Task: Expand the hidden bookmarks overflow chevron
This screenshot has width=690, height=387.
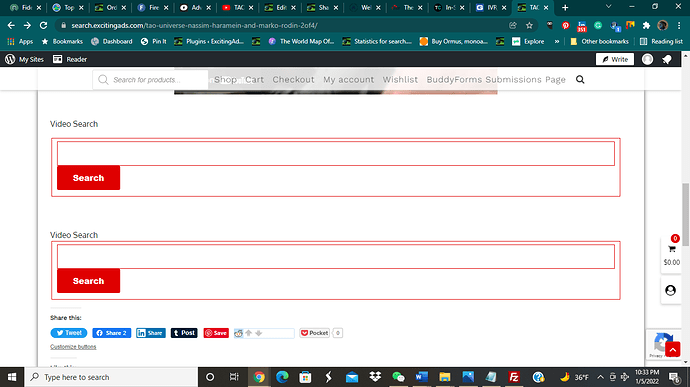Action: 557,41
